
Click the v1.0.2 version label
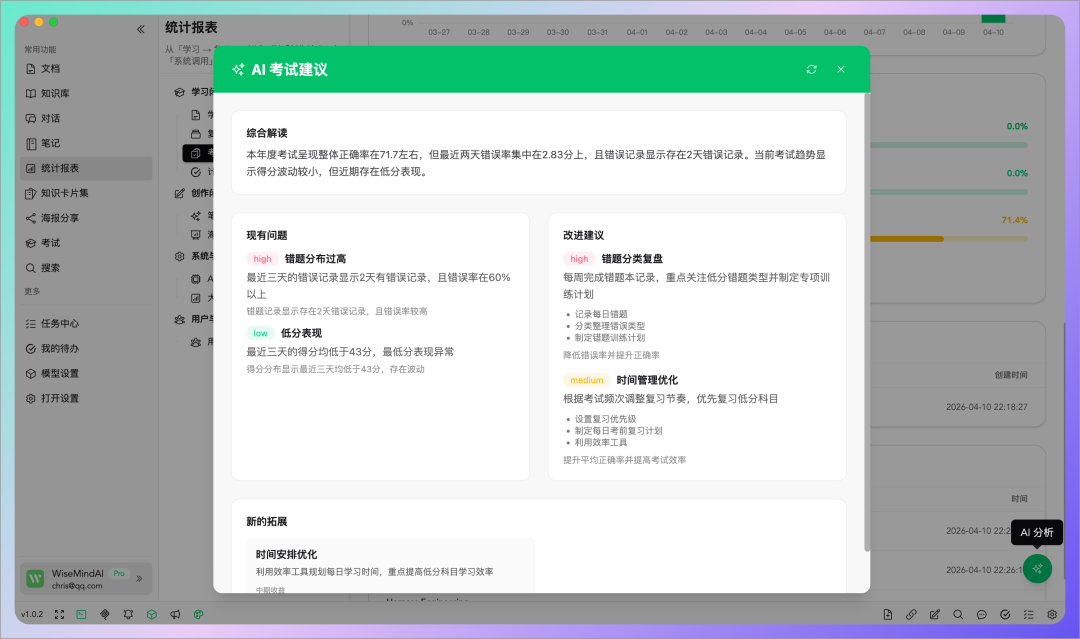32,614
